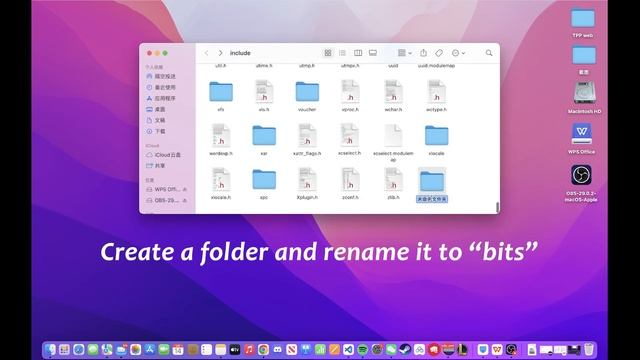Open Music from the Dock

[x=249, y=349]
